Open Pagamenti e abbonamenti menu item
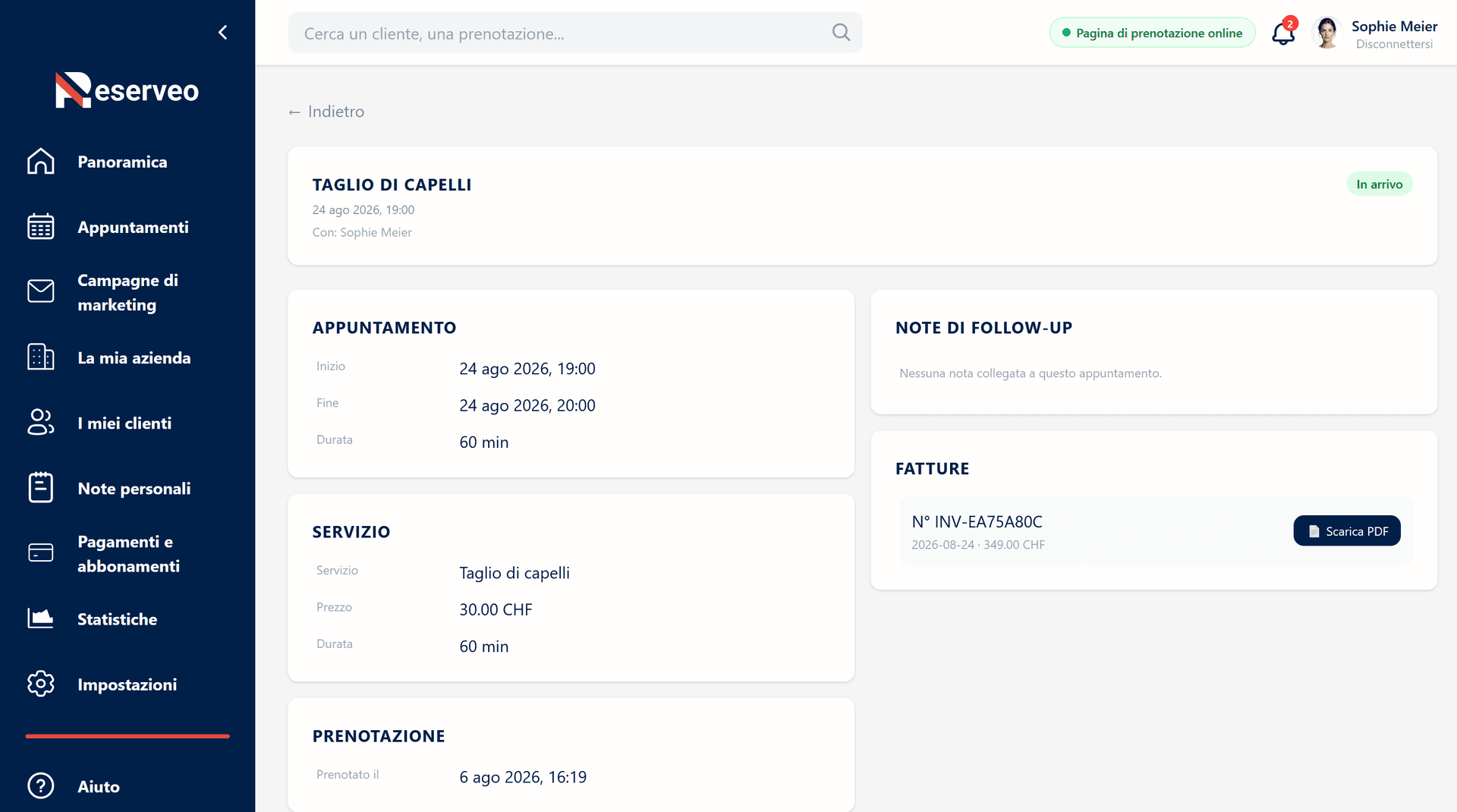This screenshot has width=1457, height=812. [127, 553]
